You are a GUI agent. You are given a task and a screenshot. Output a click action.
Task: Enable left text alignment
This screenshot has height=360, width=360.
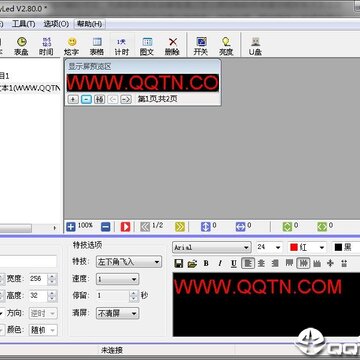pyautogui.click(x=248, y=263)
